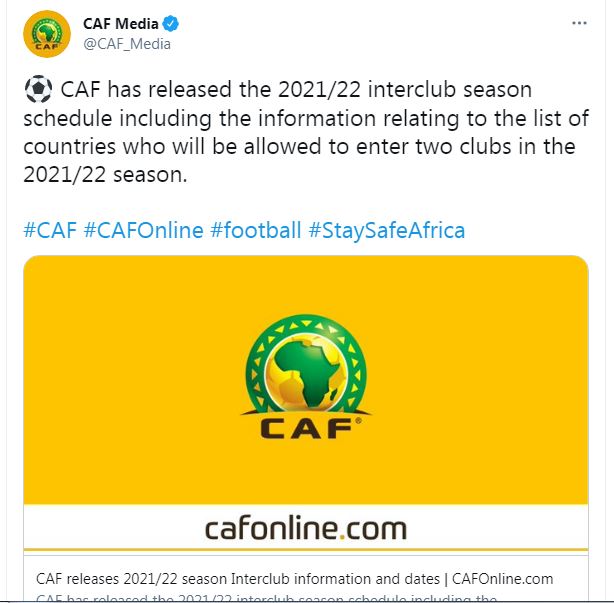Open the CAF Media profile avatar
Image resolution: width=614 pixels, height=603 pixels.
(46, 34)
